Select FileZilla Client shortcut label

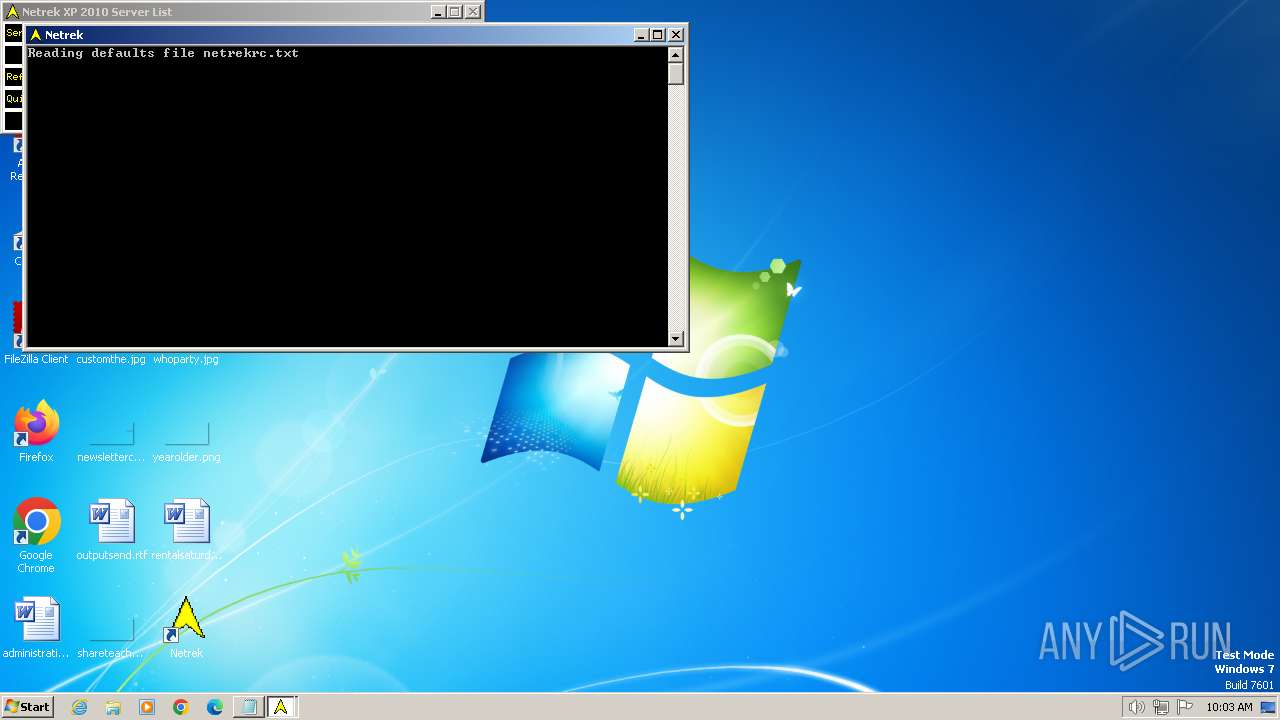[36, 359]
